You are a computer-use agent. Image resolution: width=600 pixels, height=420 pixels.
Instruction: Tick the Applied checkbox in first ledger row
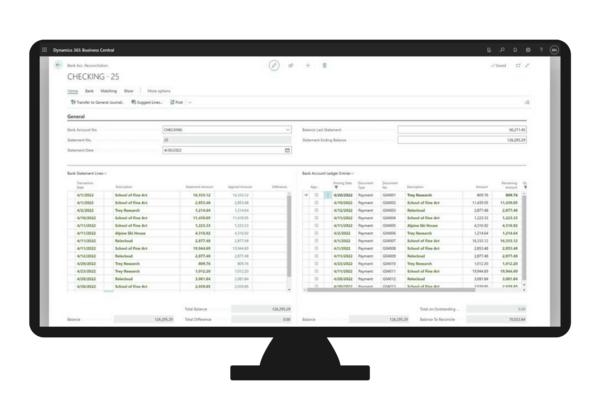(x=316, y=195)
